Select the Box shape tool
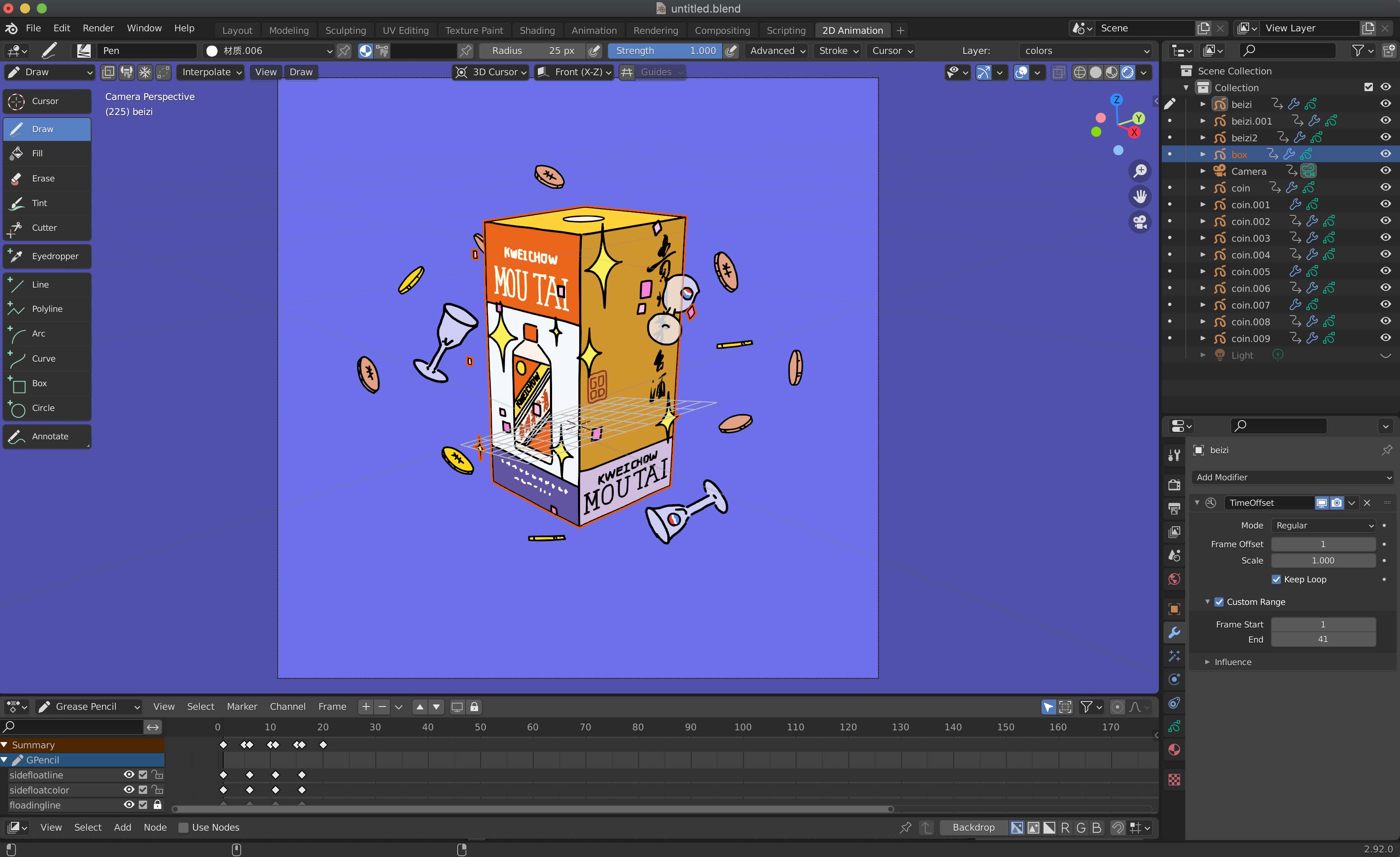Viewport: 1400px width, 857px height. pyautogui.click(x=46, y=383)
